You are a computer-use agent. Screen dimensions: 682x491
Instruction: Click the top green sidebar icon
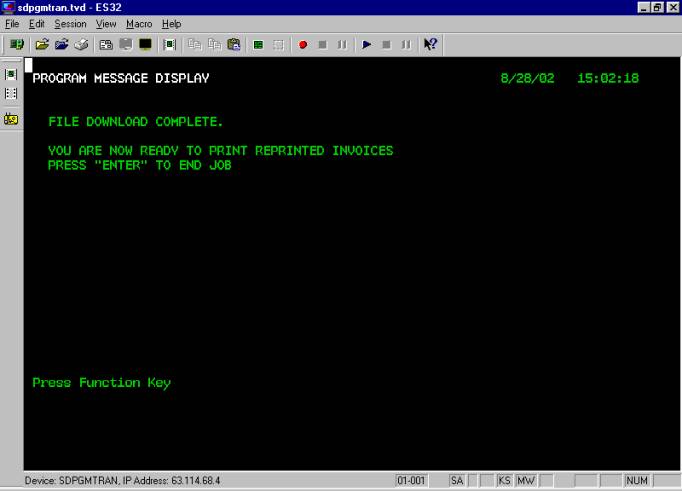pos(11,74)
